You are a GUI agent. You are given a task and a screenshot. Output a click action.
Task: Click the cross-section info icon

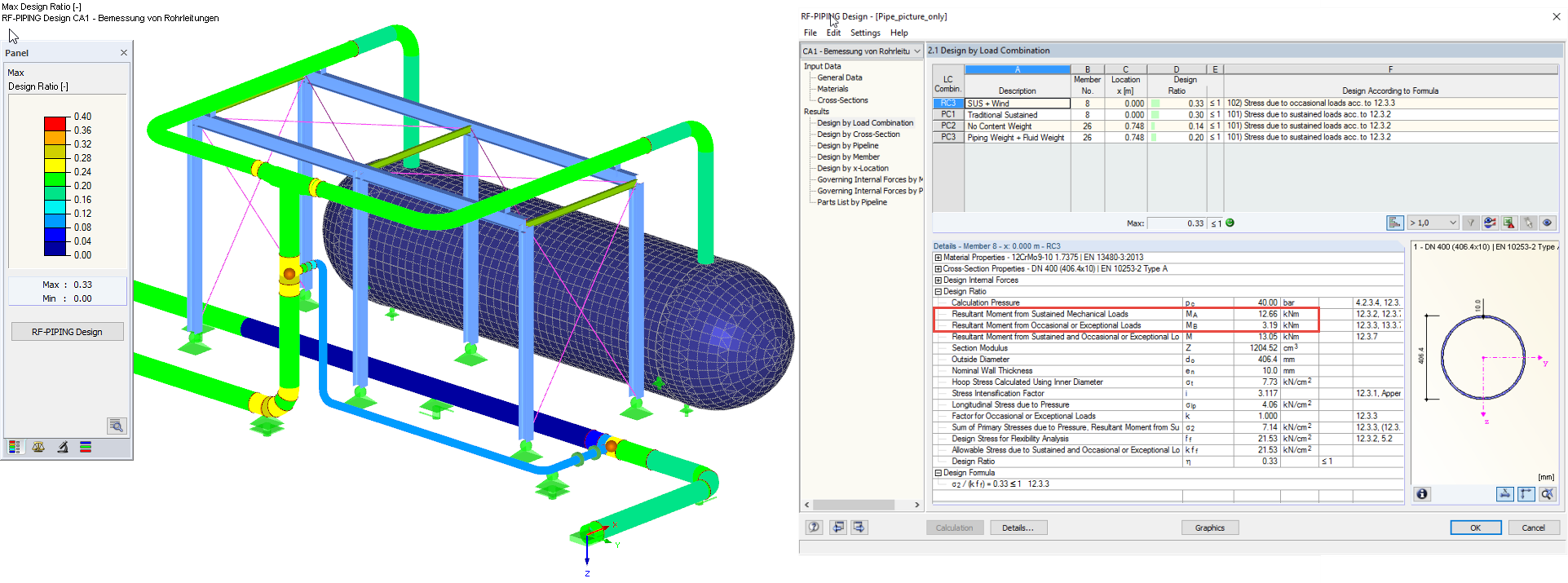coord(1422,494)
